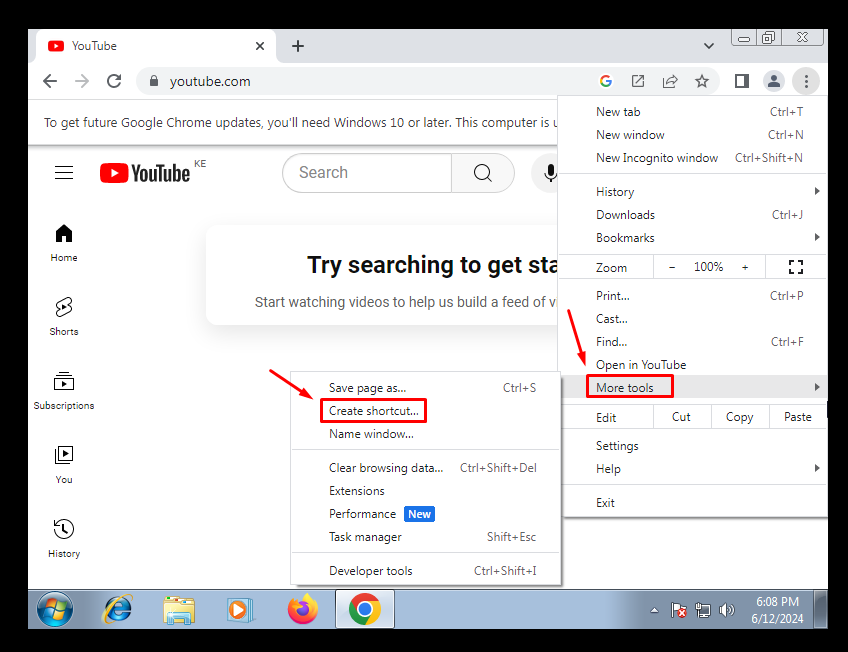
Task: Open Performance from More tools
Action: pyautogui.click(x=426, y=514)
